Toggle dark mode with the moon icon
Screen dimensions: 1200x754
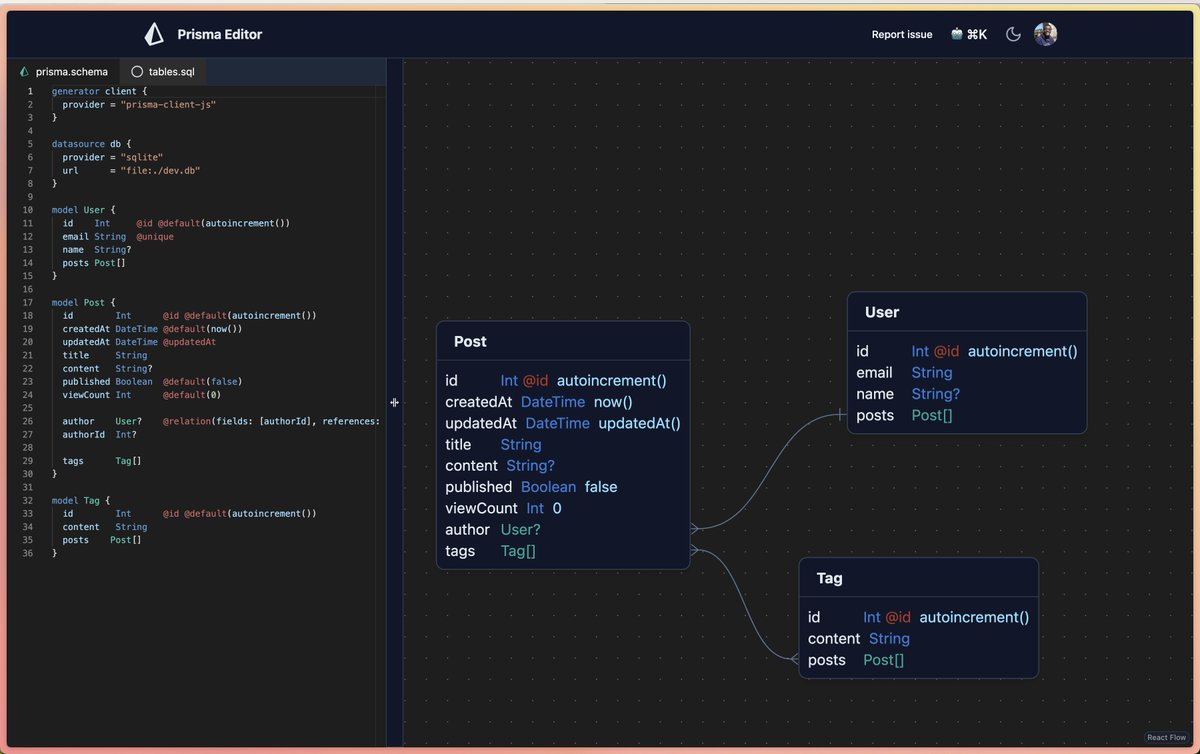(1012, 33)
